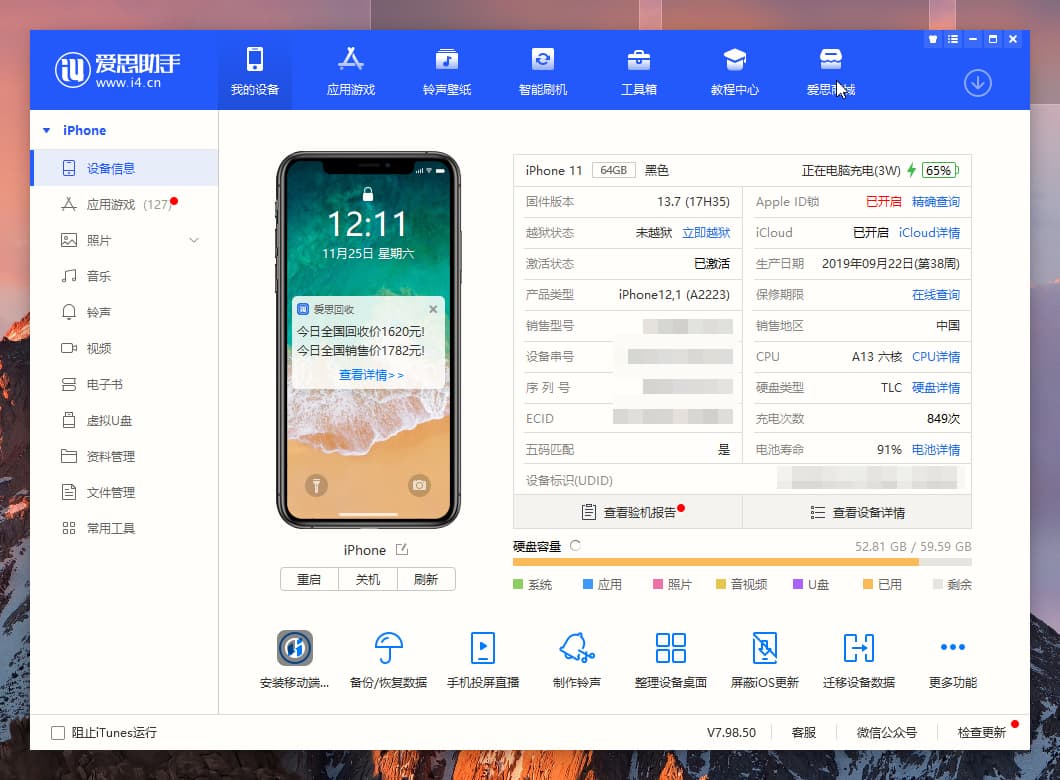Launch 手机投屏直播 screen mirroring icon
1060x780 pixels.
482,650
